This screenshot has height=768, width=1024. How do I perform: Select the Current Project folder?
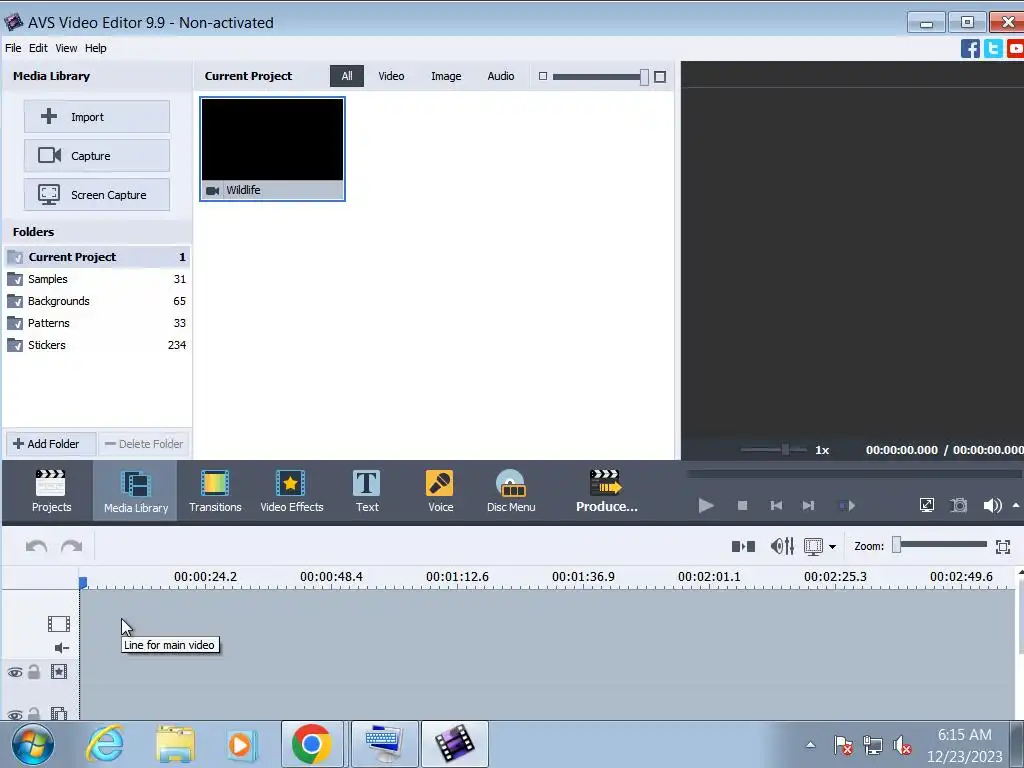click(x=97, y=257)
